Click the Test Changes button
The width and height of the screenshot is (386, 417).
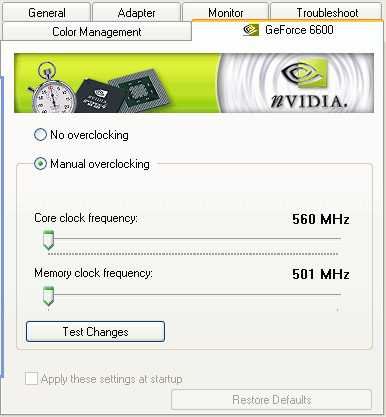(x=95, y=332)
